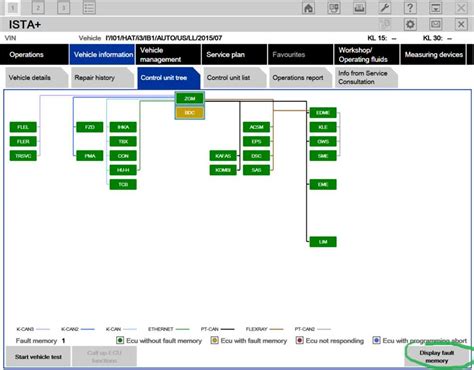Viewport: 474px width, 370px height.
Task: Click the 'Ecu with fault memory' legend entry
Action: point(249,341)
